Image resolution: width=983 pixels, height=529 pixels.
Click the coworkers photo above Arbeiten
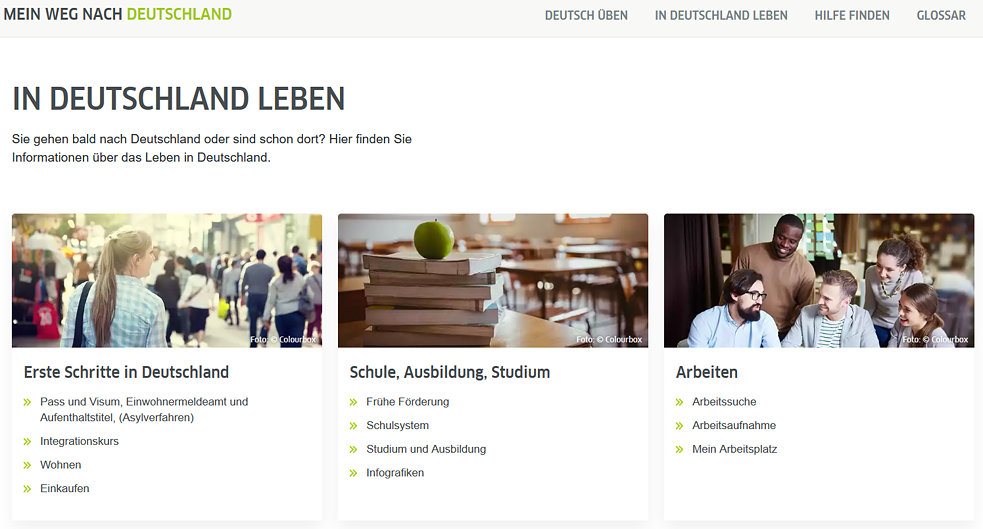(819, 281)
